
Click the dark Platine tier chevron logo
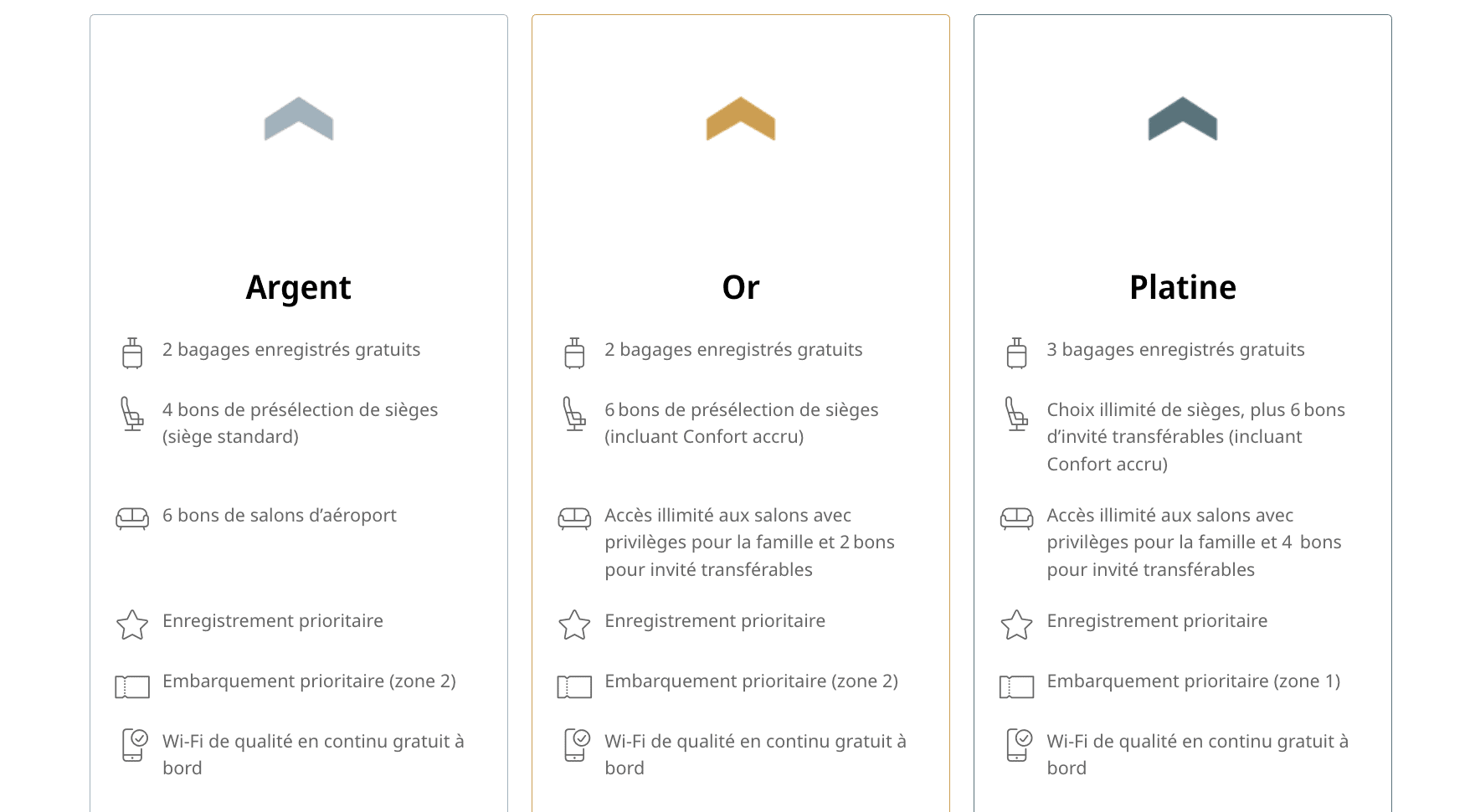tap(1183, 119)
